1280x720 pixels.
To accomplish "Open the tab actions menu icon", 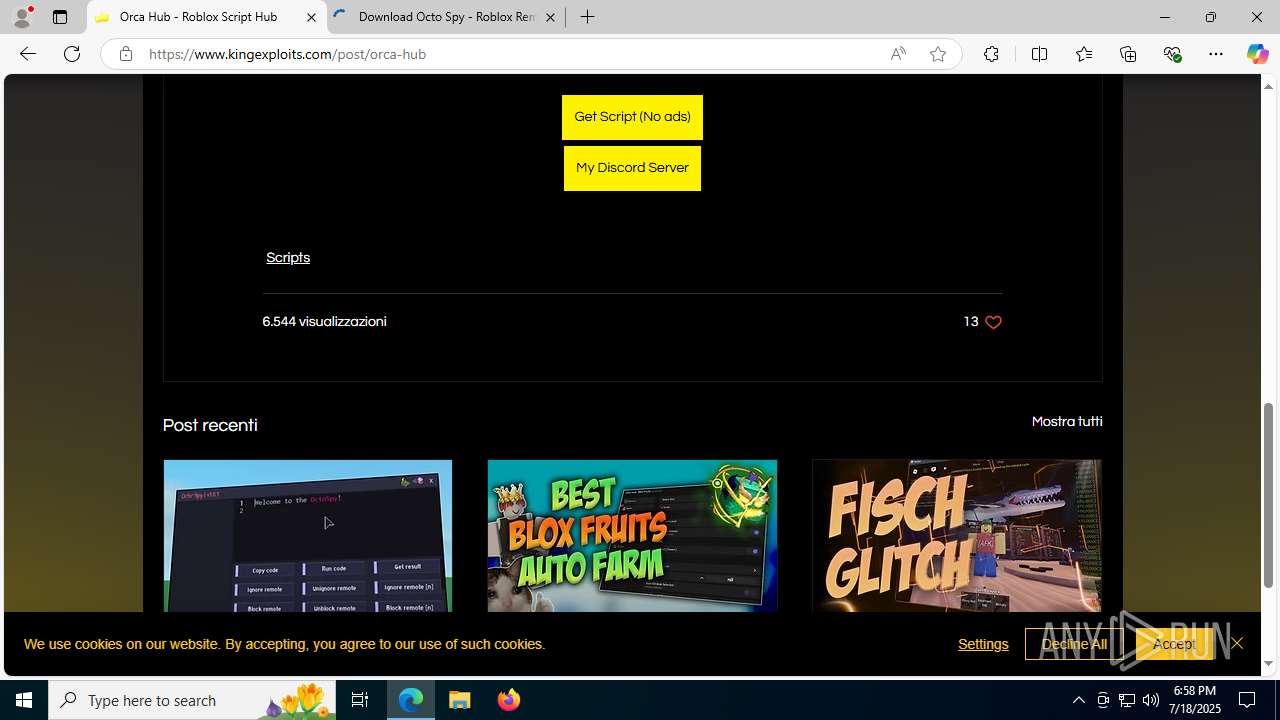I will coord(60,17).
